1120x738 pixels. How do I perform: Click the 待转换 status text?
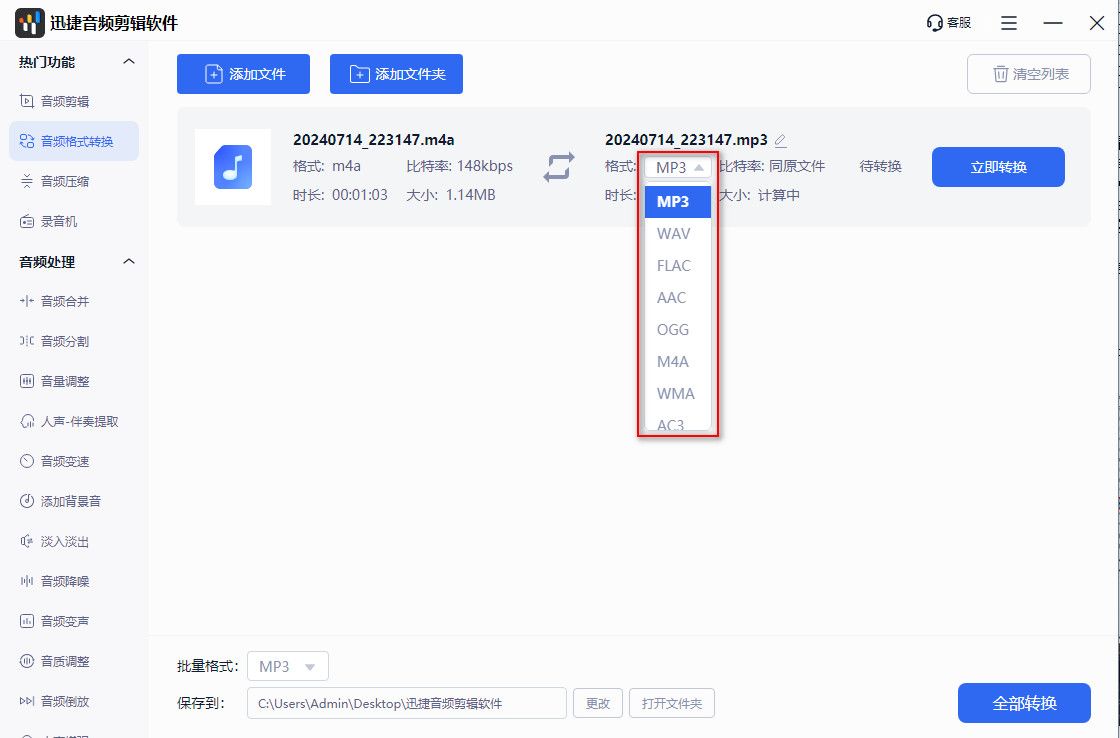881,166
